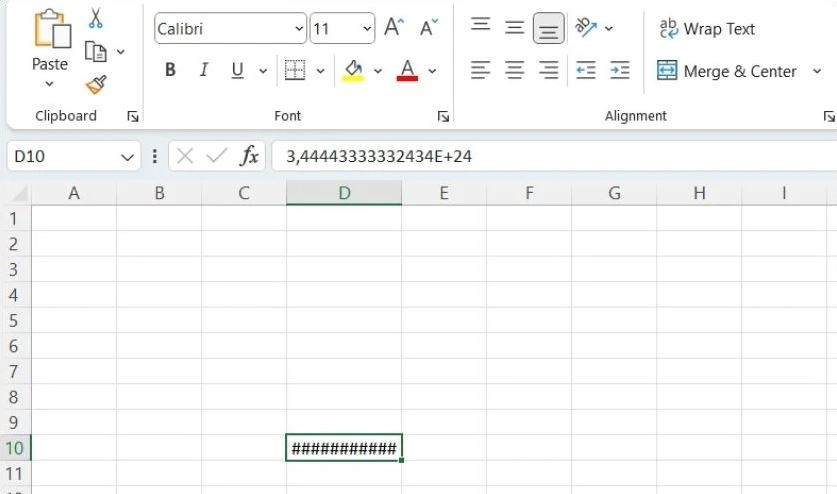837x494 pixels.
Task: Toggle Wrap Text
Action: 707,28
